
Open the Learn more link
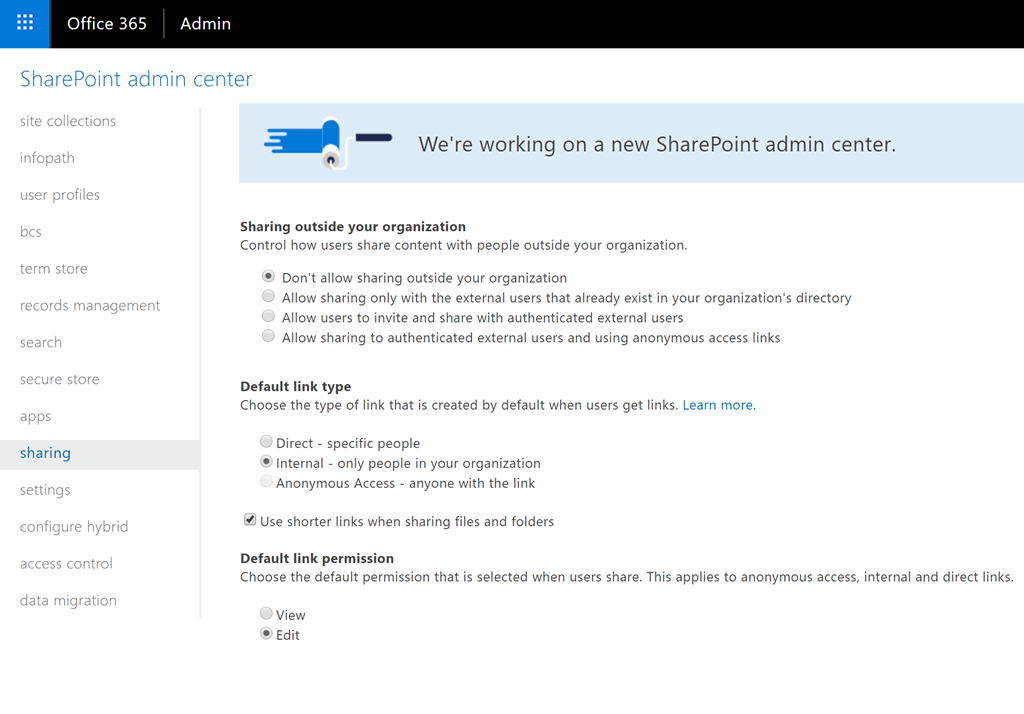pyautogui.click(x=718, y=405)
